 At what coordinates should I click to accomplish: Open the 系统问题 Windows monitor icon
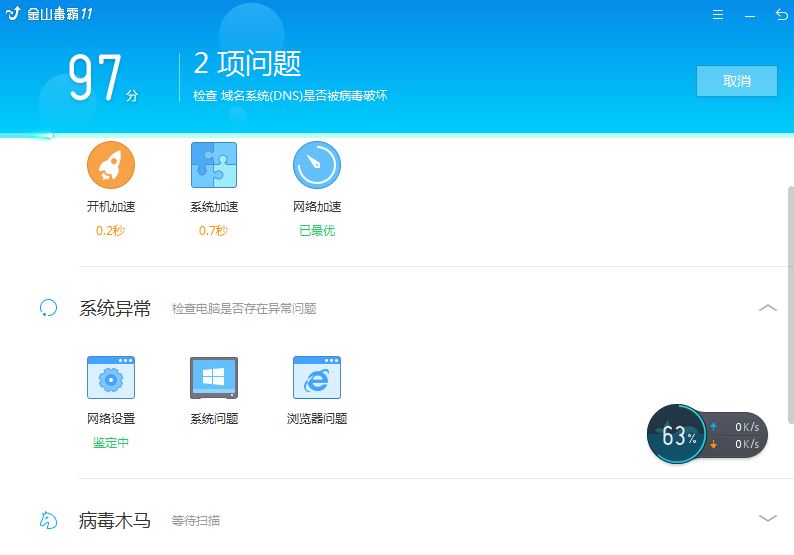tap(214, 378)
